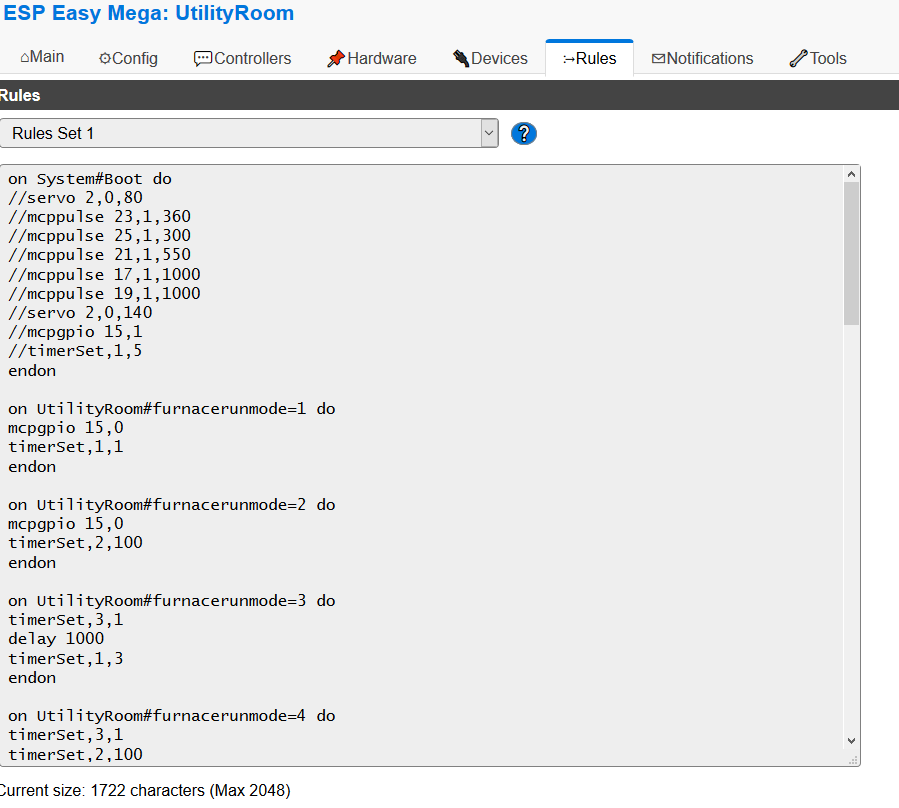Screen dimensions: 899x808
Task: Click the envelope Notifications icon
Action: pyautogui.click(x=658, y=59)
